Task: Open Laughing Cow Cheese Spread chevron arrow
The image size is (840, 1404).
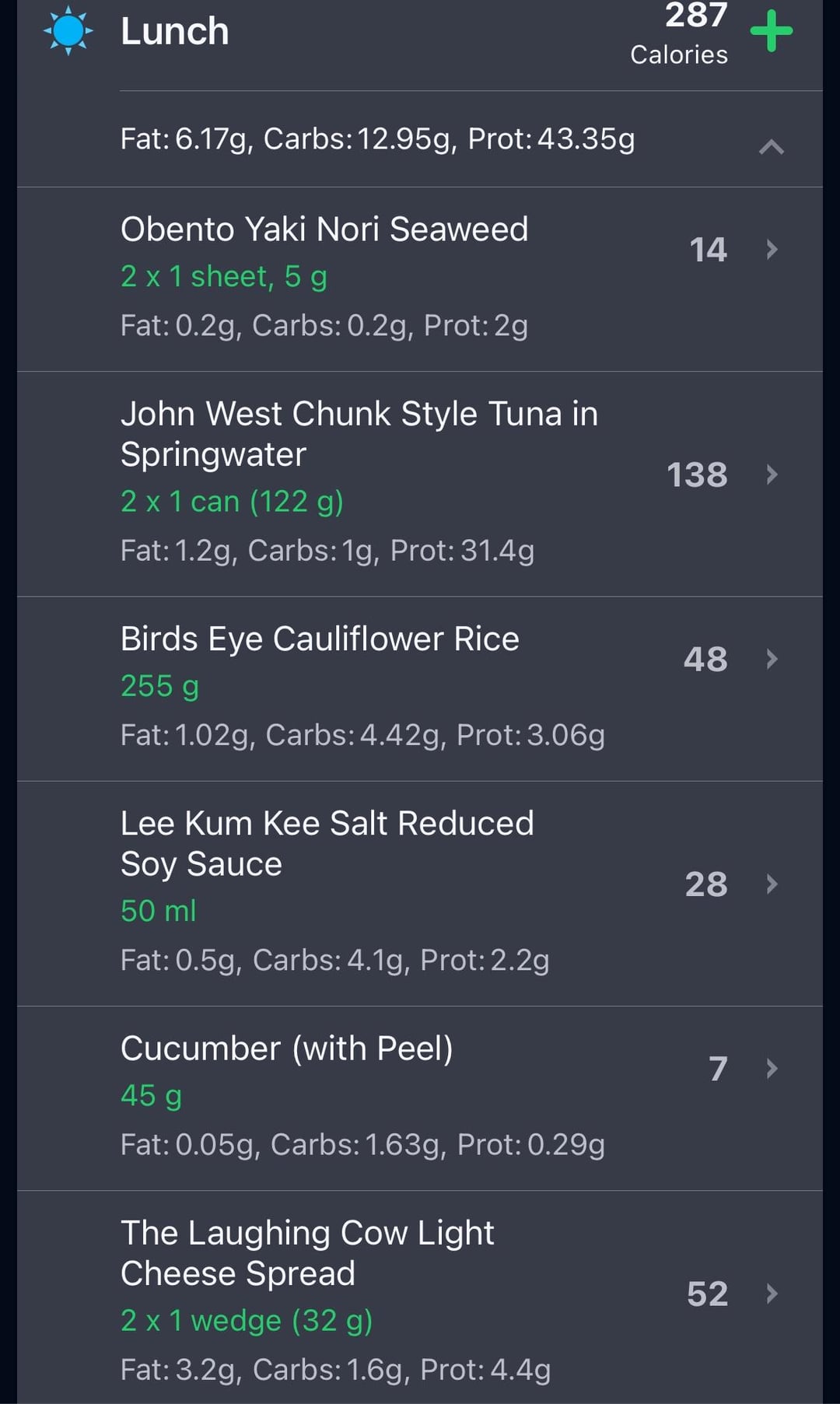Action: point(772,1294)
